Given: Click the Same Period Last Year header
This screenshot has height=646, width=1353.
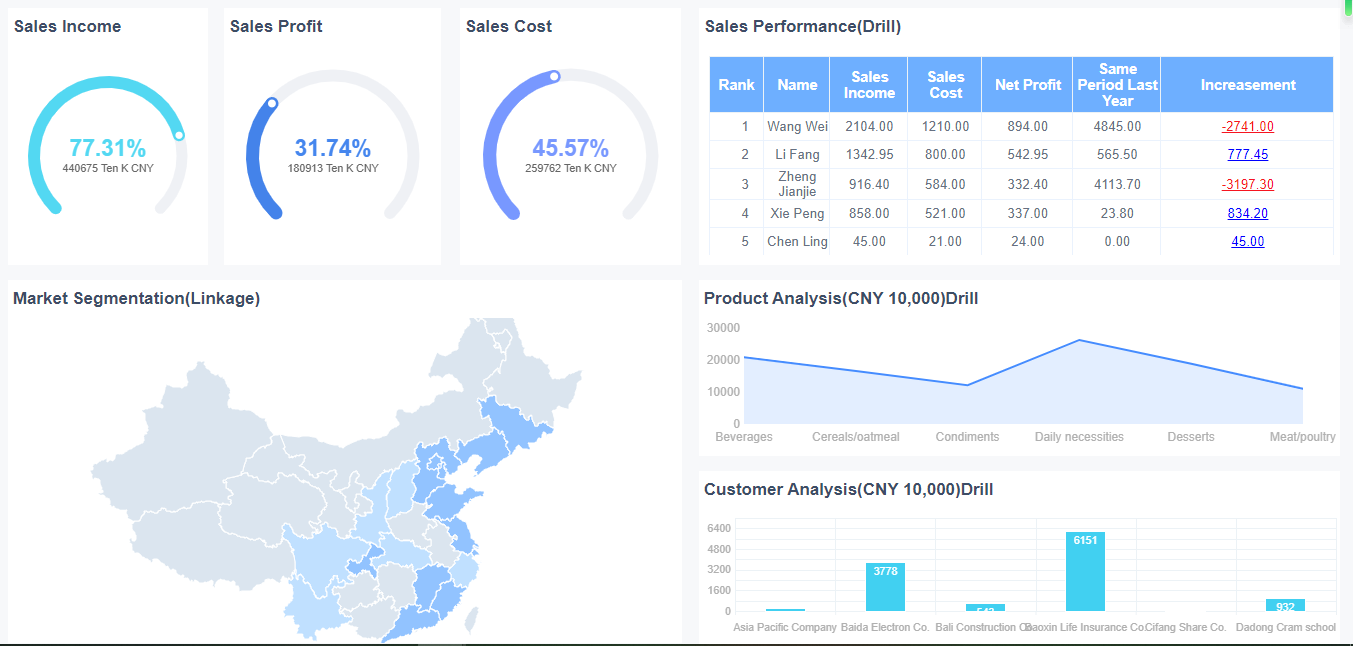Looking at the screenshot, I should point(1117,85).
